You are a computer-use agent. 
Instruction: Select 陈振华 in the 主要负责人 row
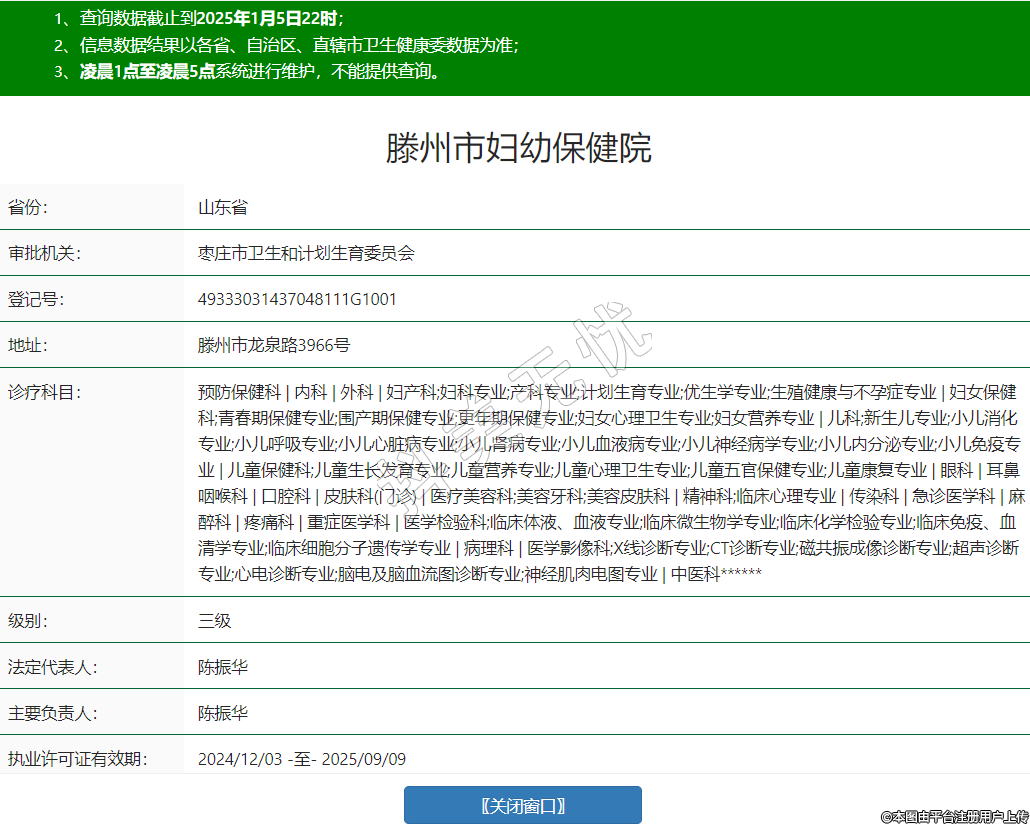pyautogui.click(x=222, y=714)
